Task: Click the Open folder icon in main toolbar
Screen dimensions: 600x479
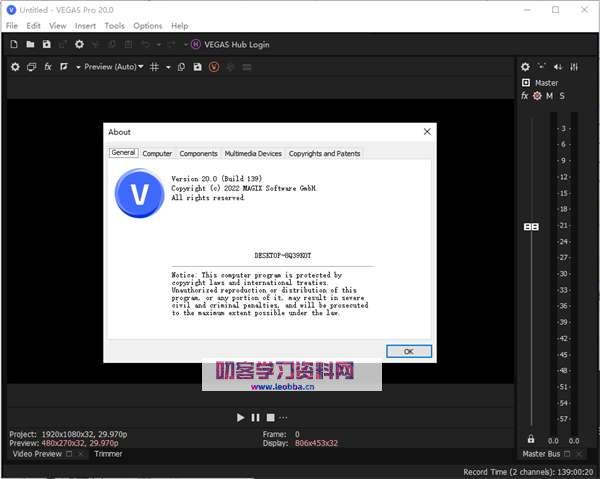Action: (x=30, y=44)
